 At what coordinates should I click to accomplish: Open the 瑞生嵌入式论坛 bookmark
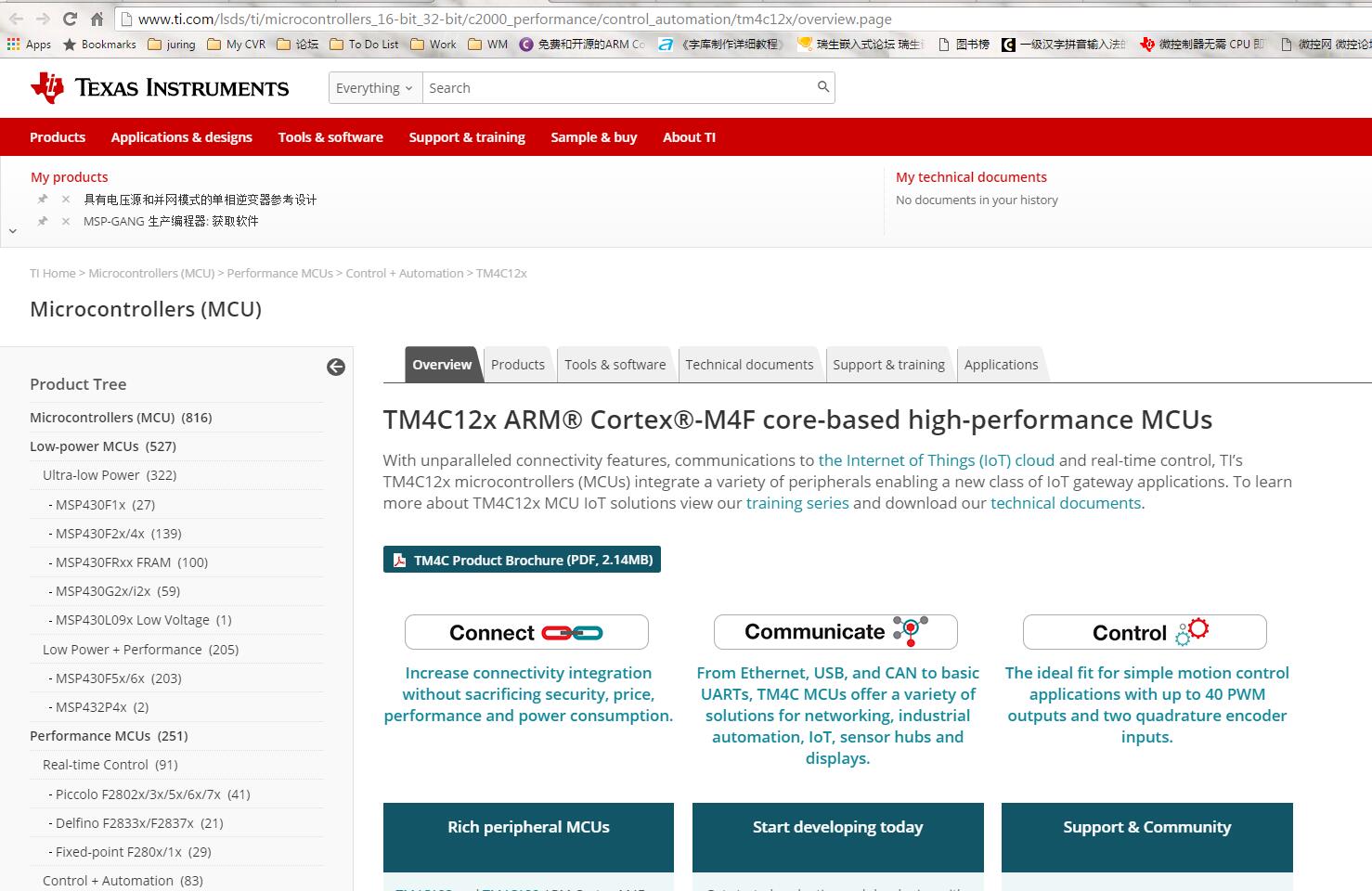861,44
